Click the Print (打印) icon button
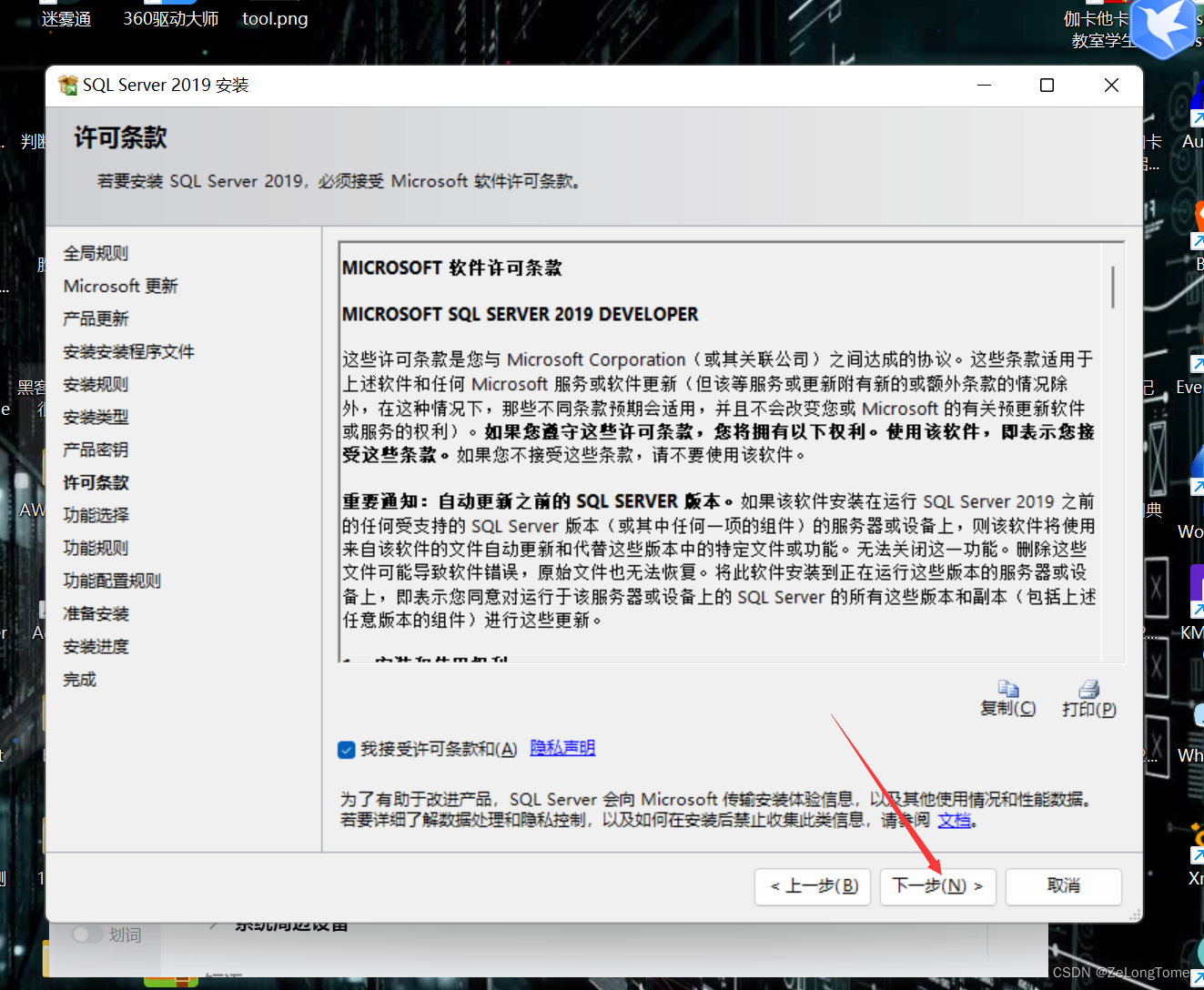 click(x=1088, y=699)
